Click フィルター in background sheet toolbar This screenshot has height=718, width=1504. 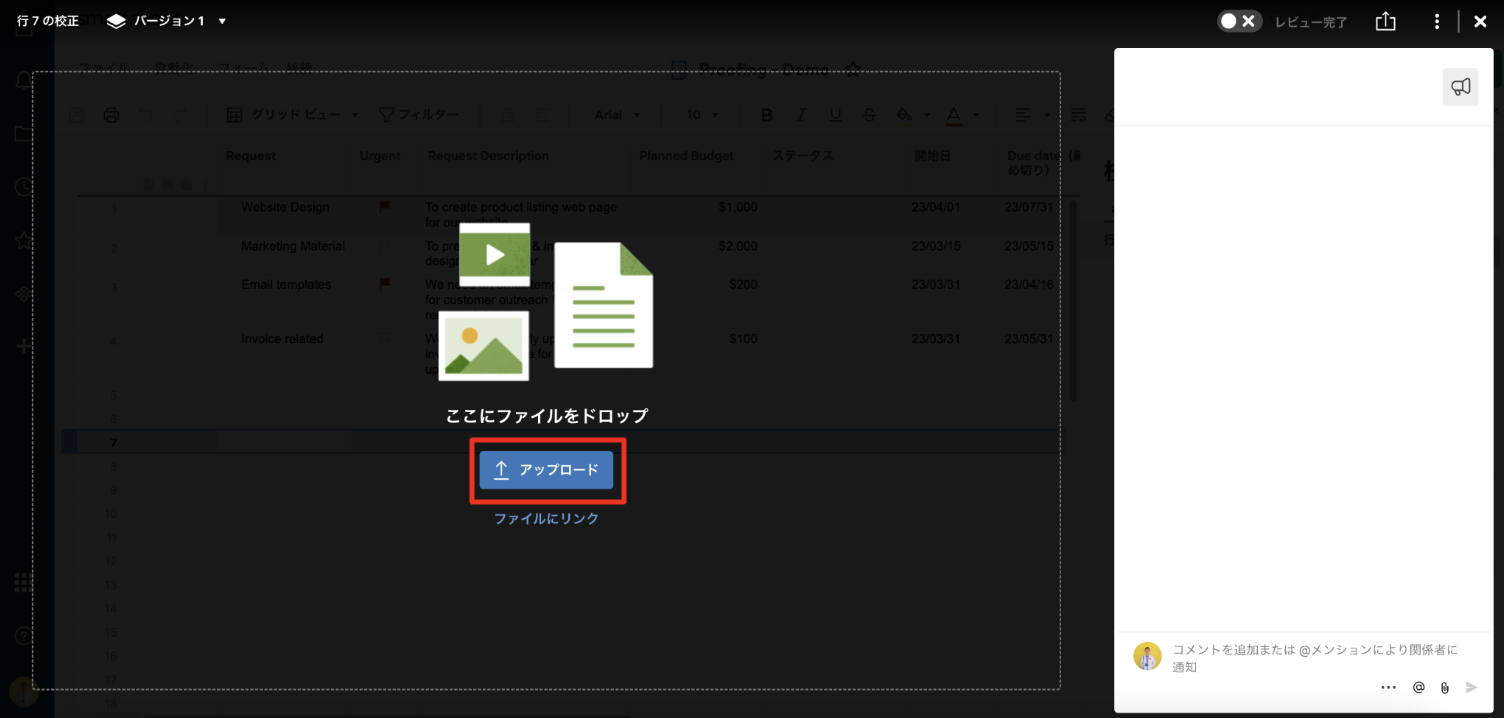pyautogui.click(x=419, y=115)
